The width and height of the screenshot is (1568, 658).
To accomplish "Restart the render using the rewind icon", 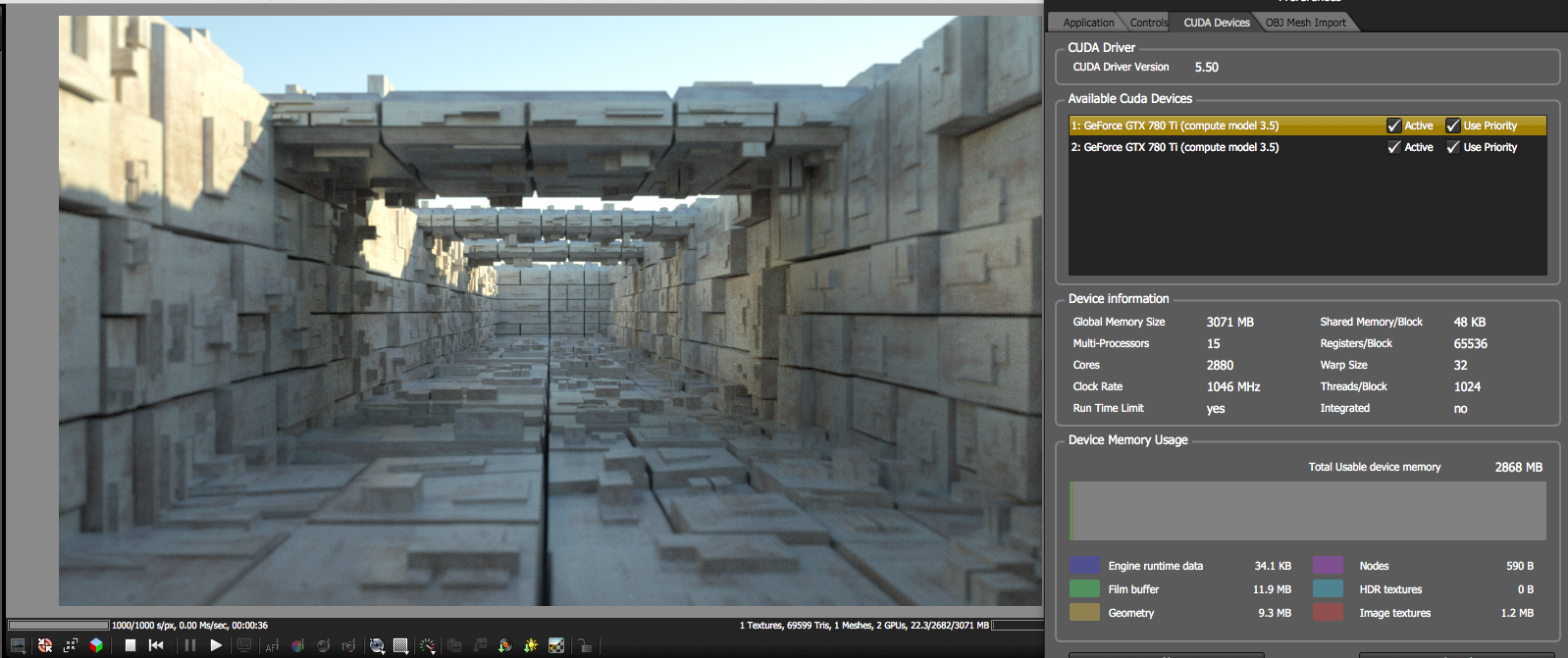I will click(x=156, y=645).
